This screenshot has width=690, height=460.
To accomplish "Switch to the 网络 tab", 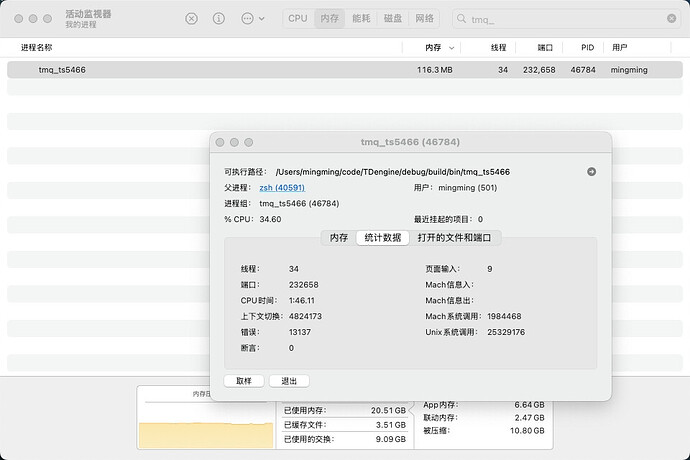I will coord(425,18).
